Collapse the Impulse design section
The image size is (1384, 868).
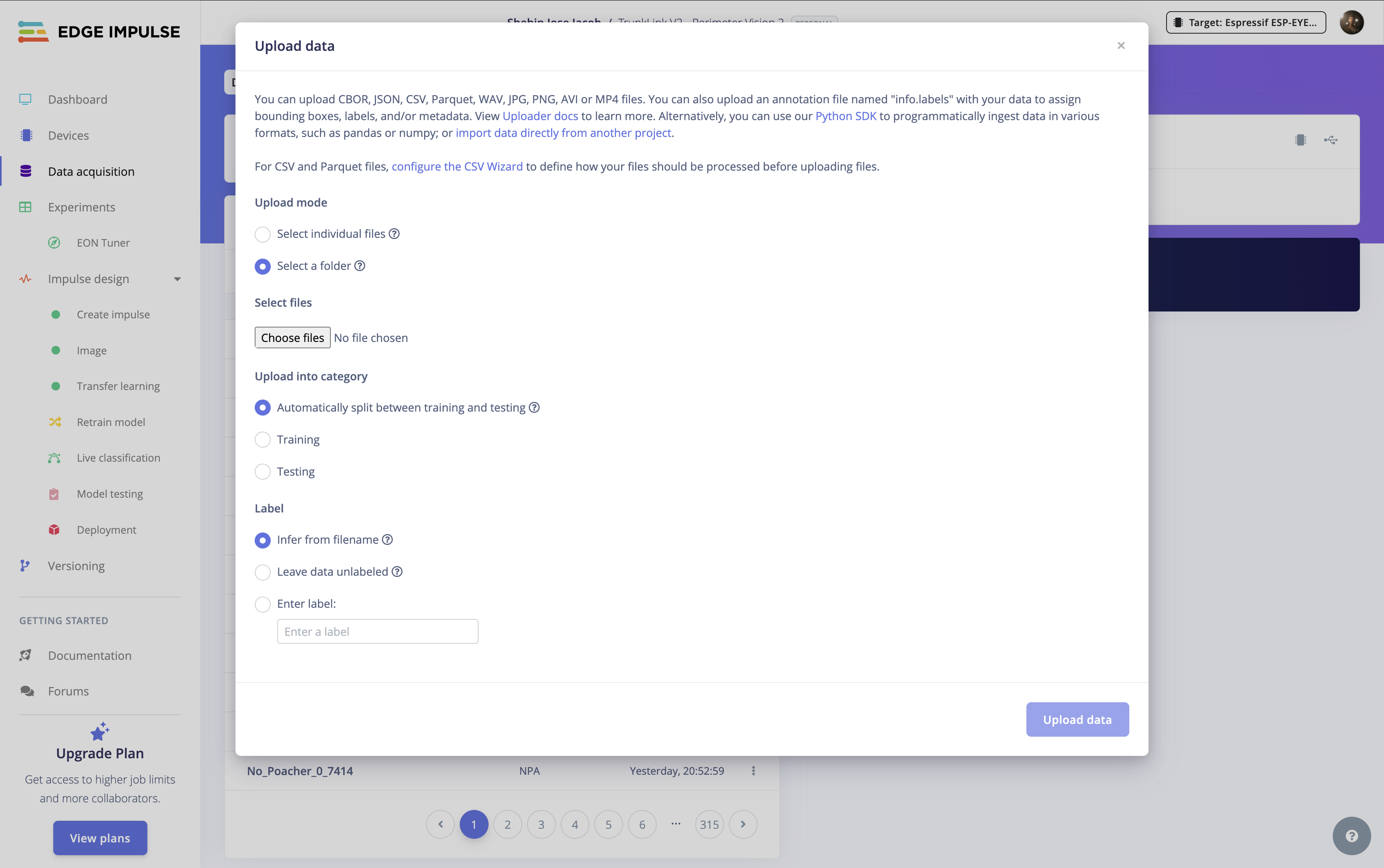(x=177, y=278)
